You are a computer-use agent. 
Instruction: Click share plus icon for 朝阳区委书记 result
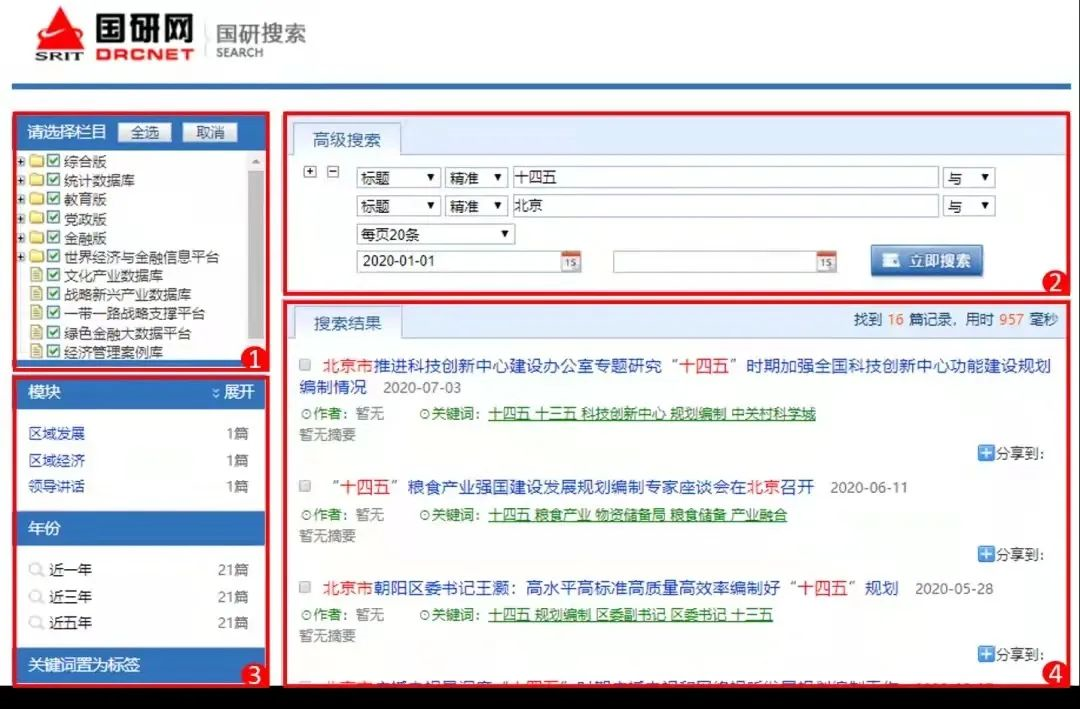point(986,654)
